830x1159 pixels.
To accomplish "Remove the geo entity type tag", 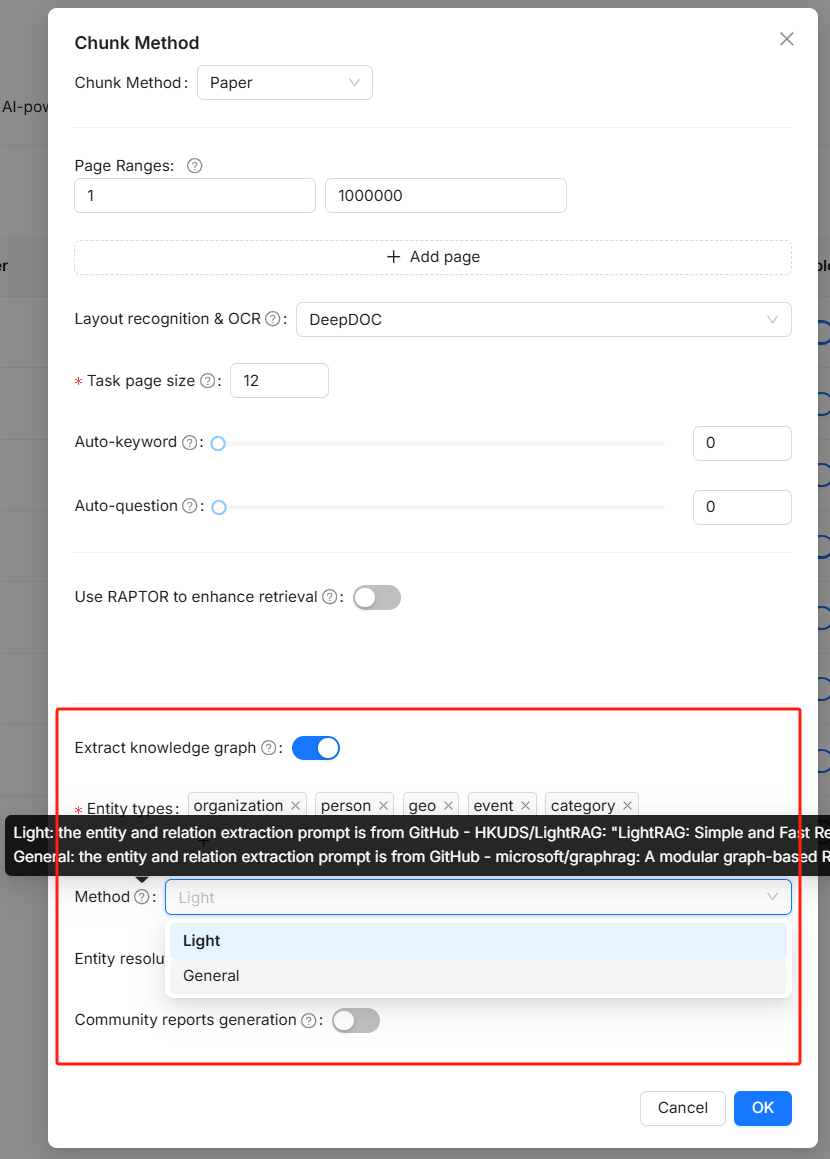I will coord(449,806).
